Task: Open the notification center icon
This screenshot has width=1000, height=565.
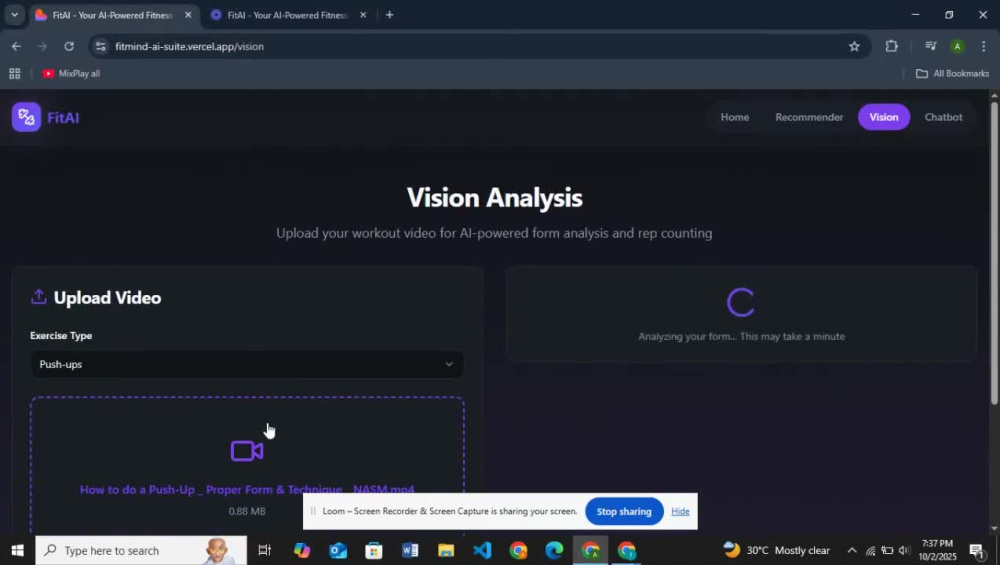Action: coord(976,550)
